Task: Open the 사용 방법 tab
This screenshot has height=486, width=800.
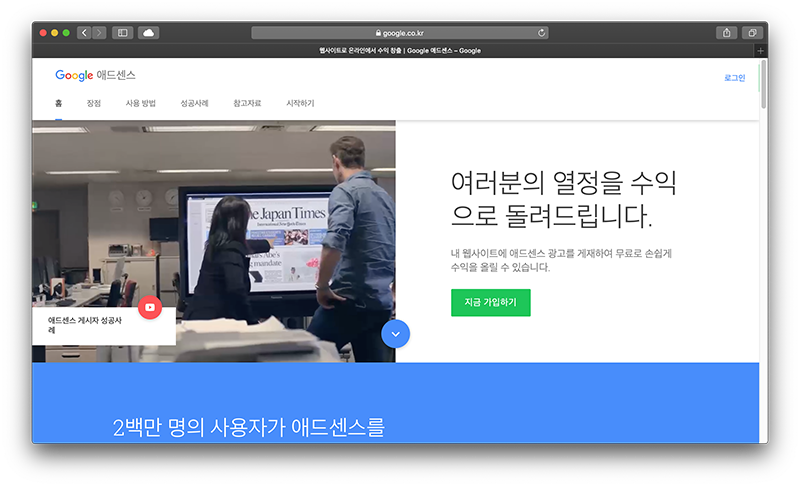Action: tap(140, 104)
